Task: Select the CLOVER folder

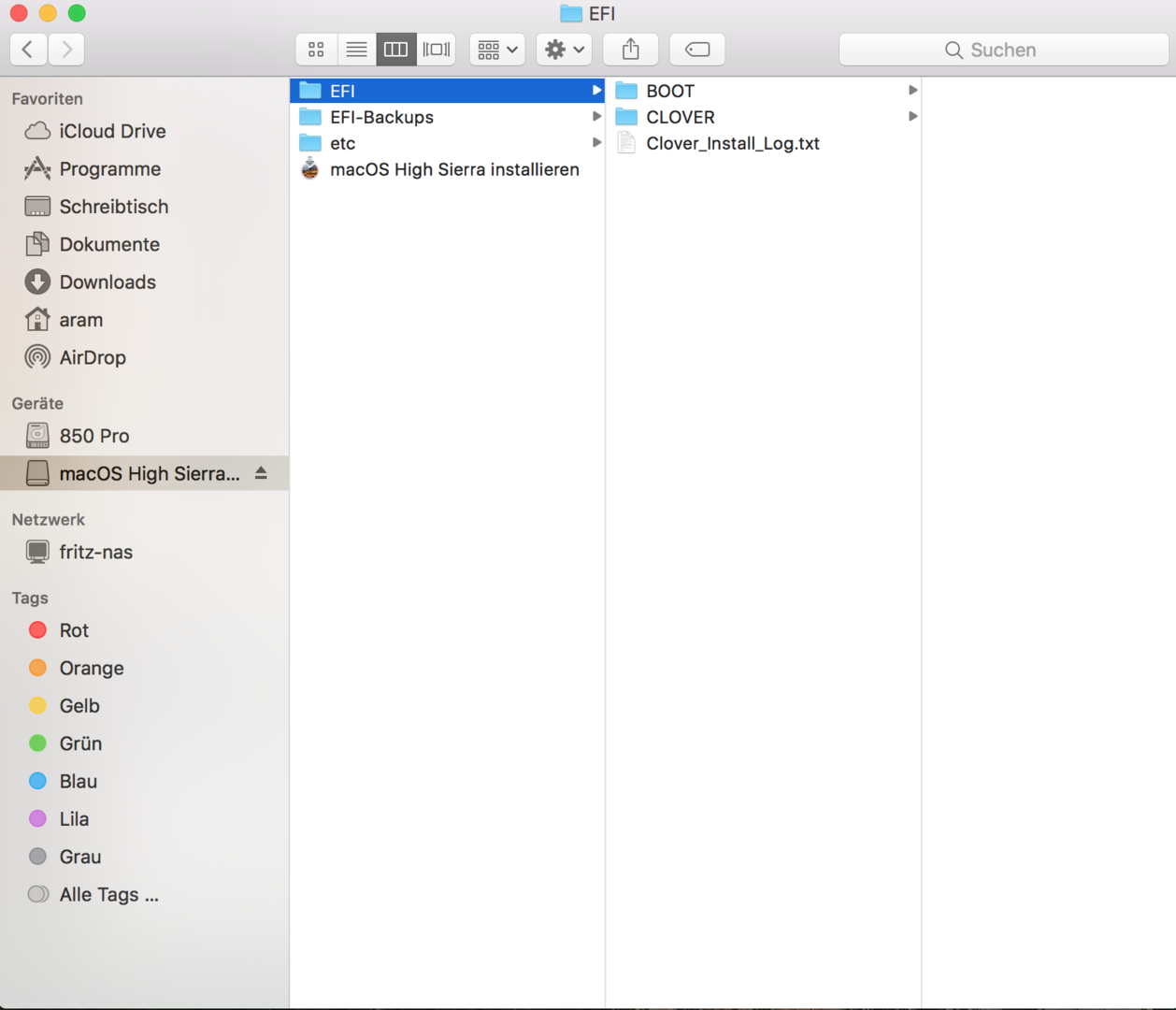Action: pos(764,117)
